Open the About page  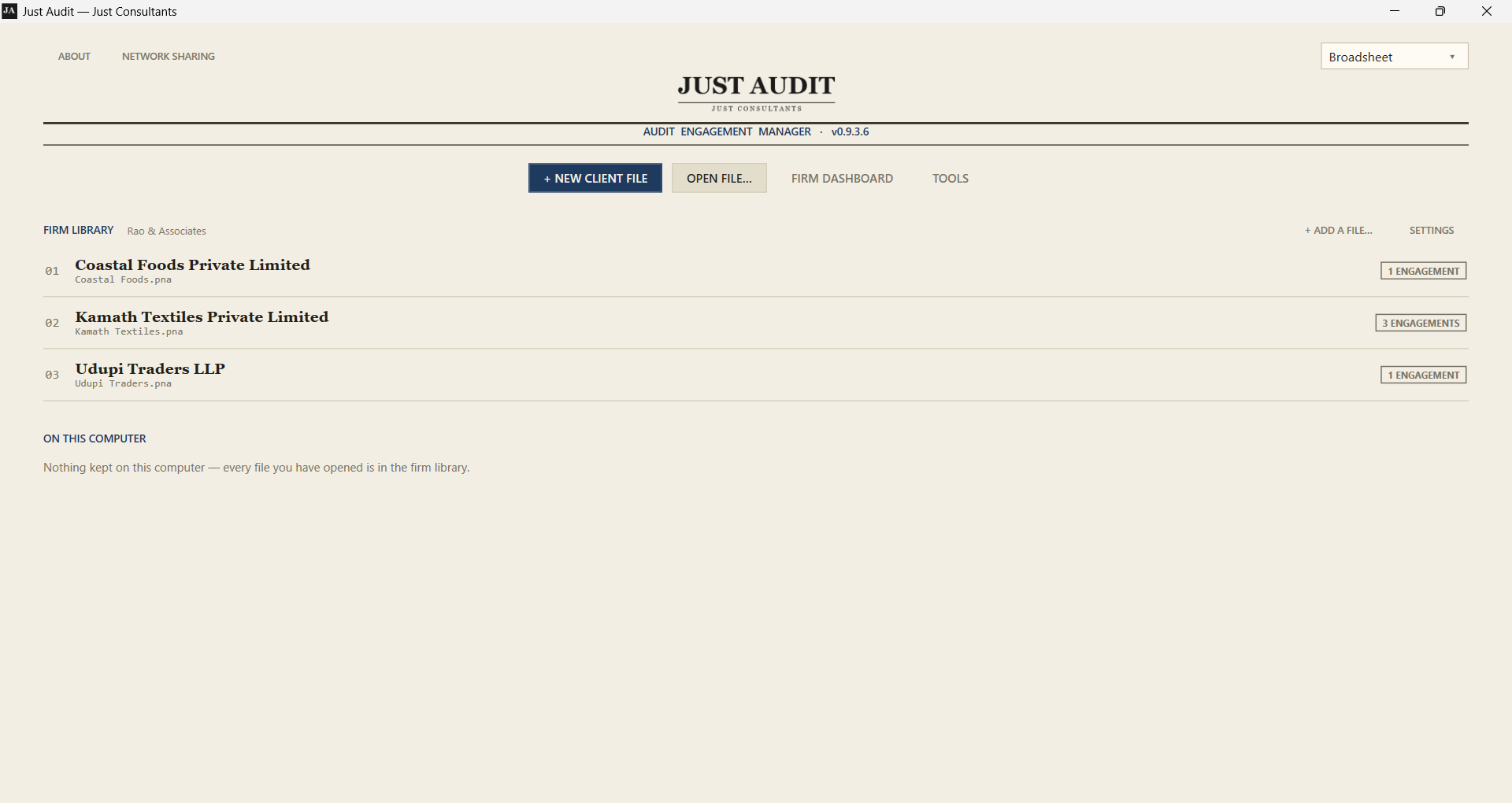(74, 57)
